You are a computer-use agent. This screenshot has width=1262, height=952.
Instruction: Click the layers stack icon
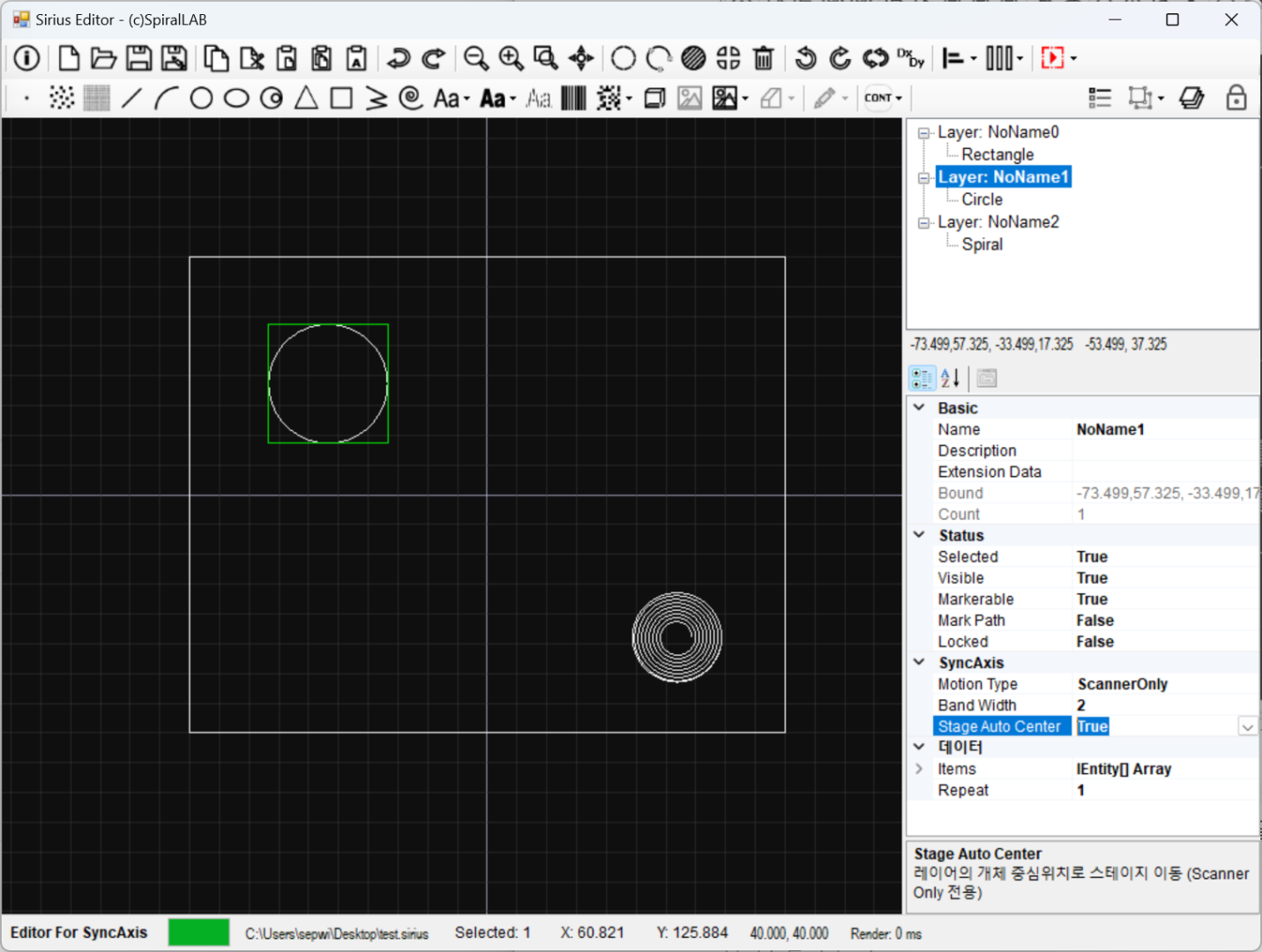[x=1191, y=98]
